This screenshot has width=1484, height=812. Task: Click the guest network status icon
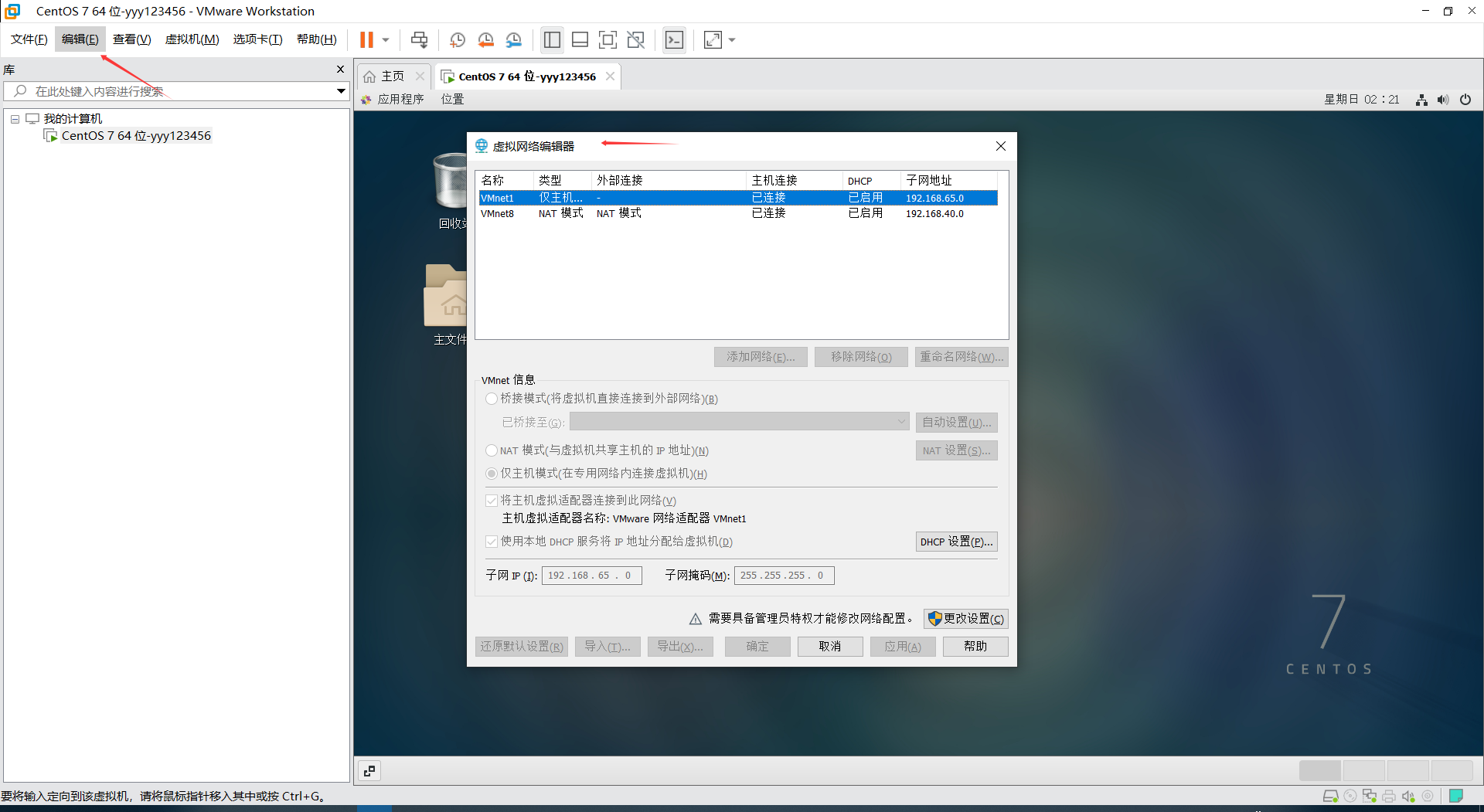point(1421,100)
